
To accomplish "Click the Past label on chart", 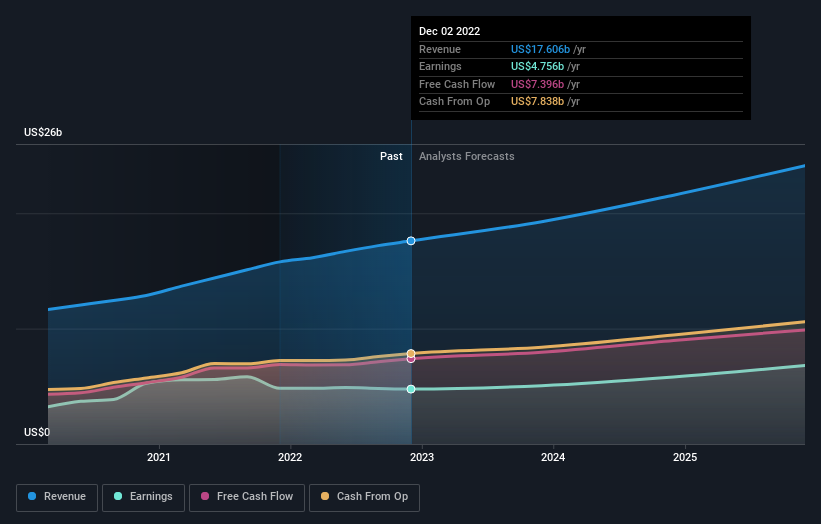I will (391, 156).
